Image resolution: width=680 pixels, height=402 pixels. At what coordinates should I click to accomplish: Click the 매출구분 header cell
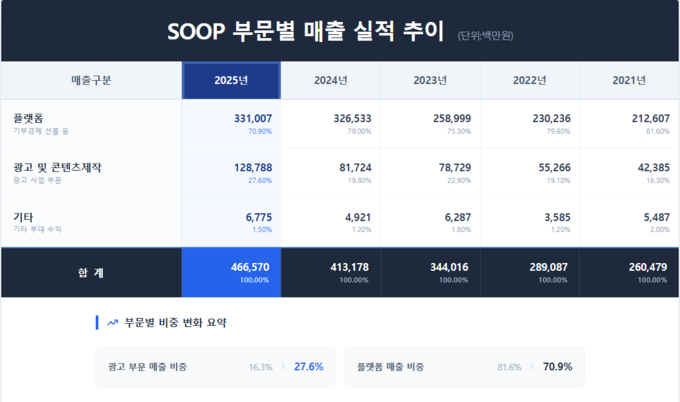91,80
